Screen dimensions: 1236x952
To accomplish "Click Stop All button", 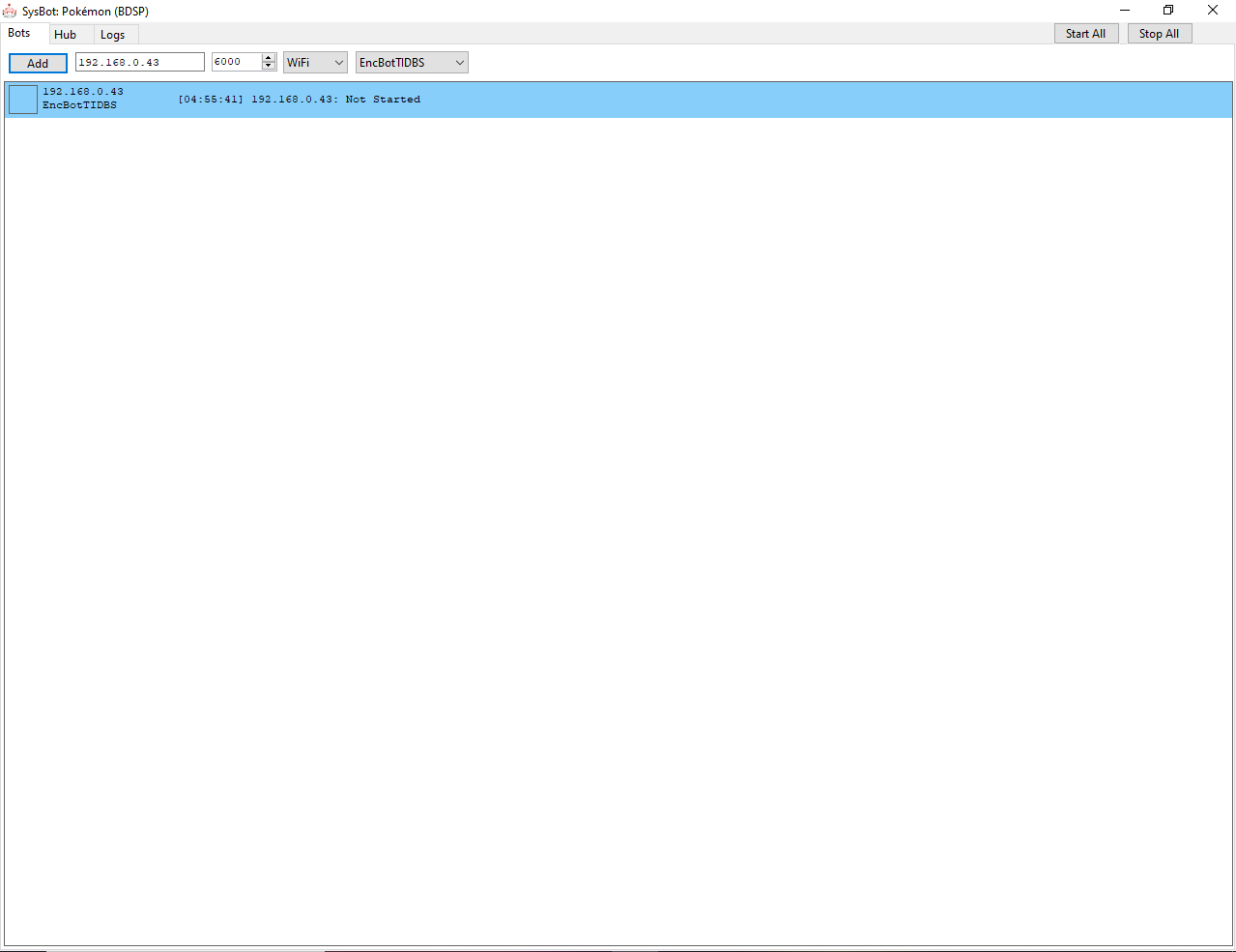I will tap(1160, 34).
